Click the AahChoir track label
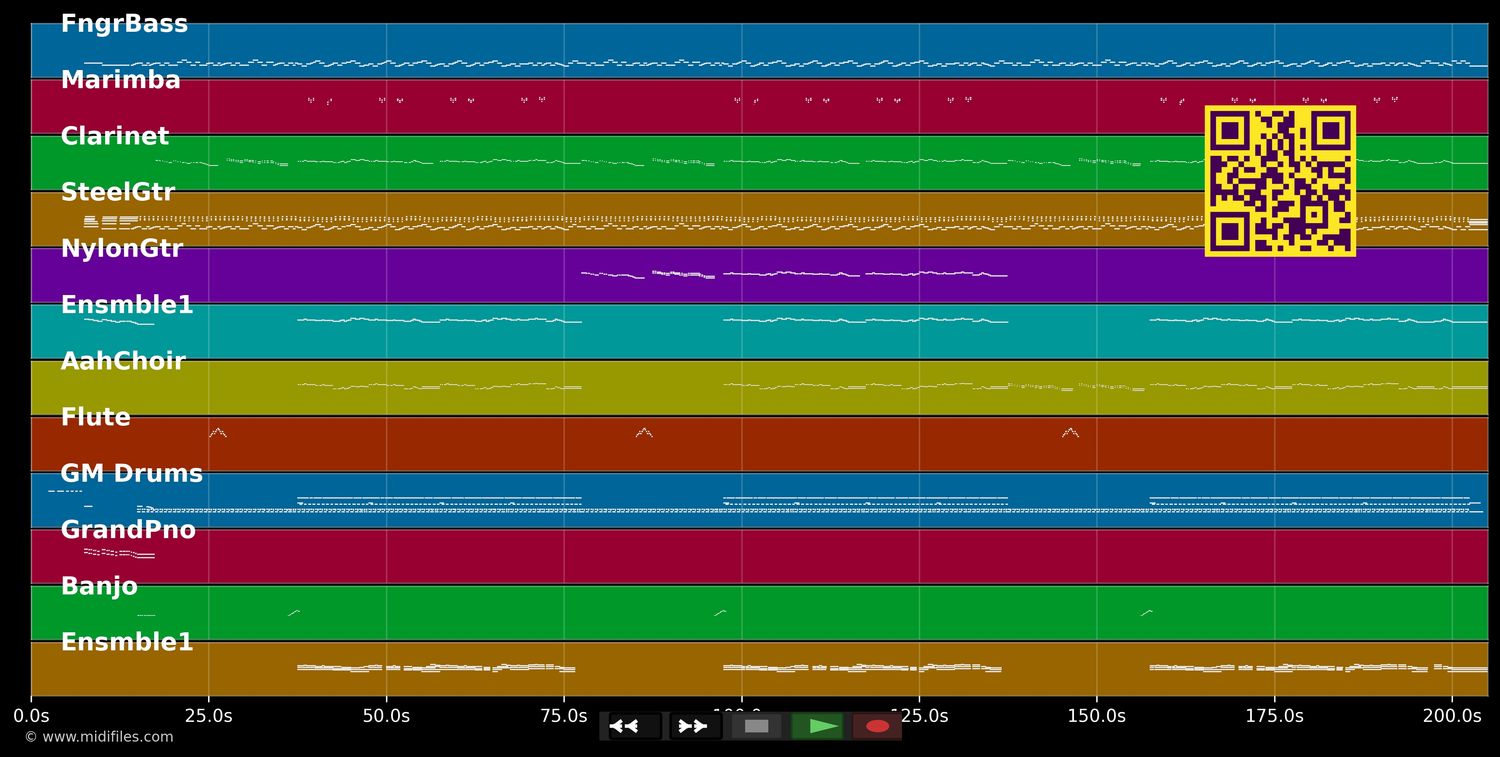1500x757 pixels. 122,360
